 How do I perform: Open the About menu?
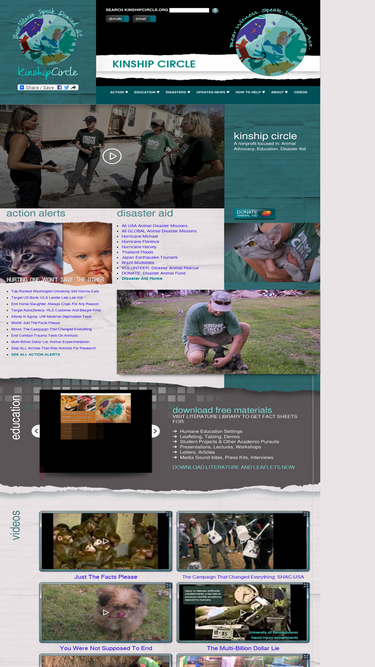click(x=279, y=92)
